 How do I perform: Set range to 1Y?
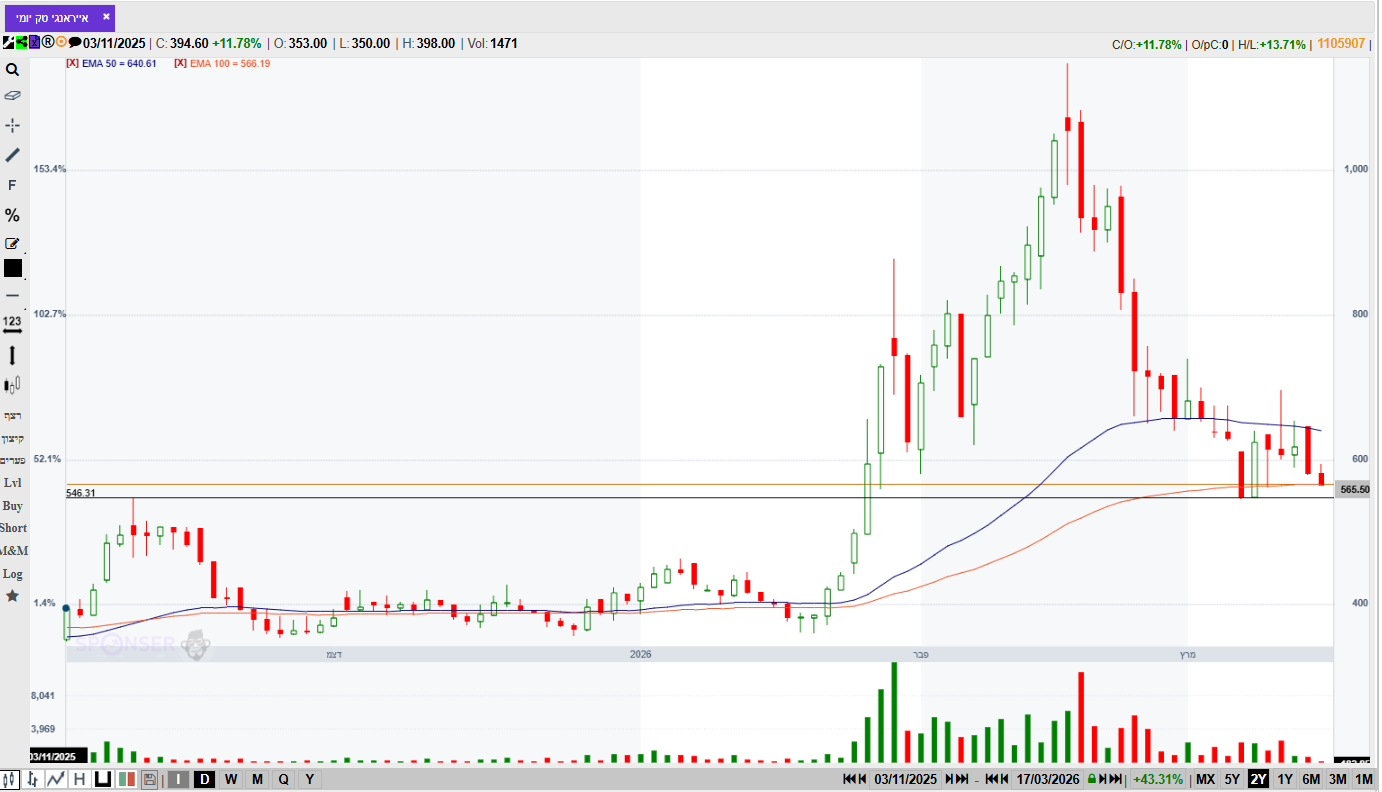[1285, 779]
